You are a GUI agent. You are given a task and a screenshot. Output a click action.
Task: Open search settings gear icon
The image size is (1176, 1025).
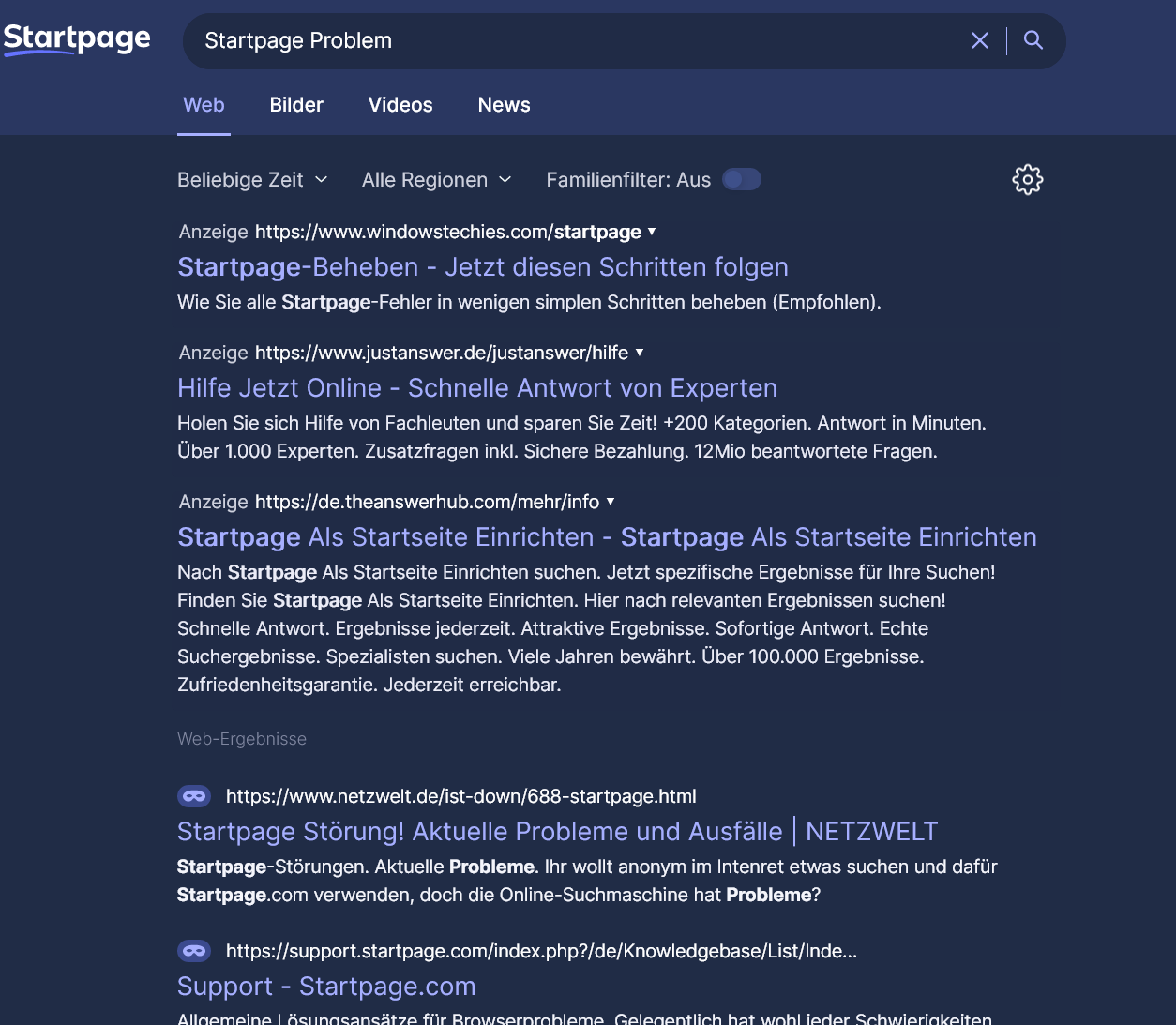pyautogui.click(x=1028, y=179)
